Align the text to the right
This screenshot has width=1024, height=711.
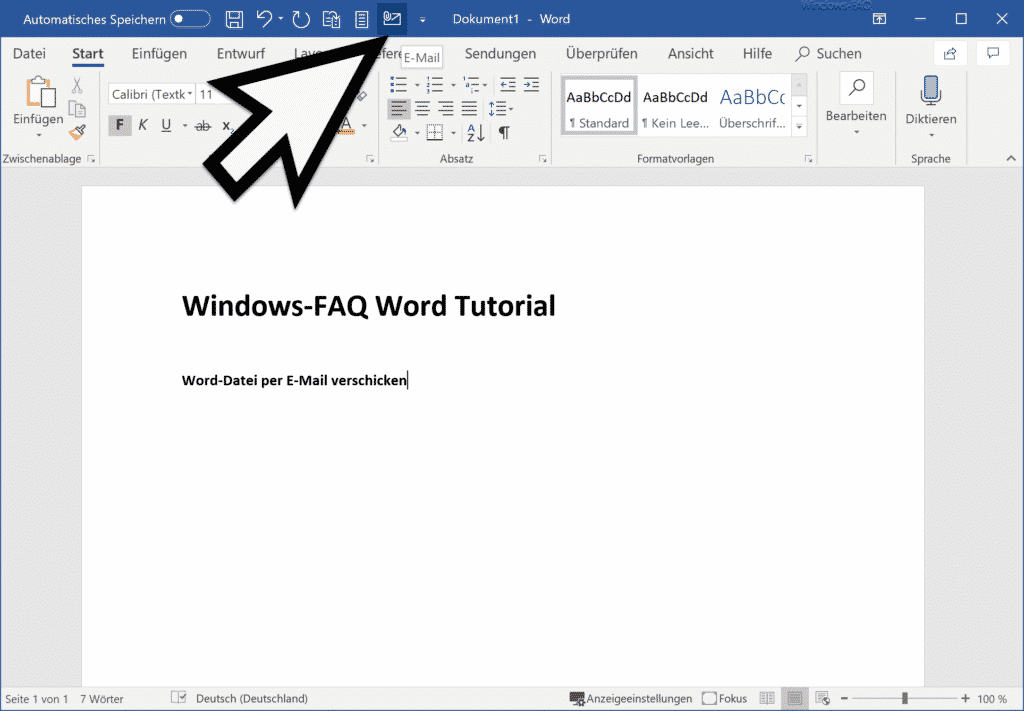click(x=446, y=108)
